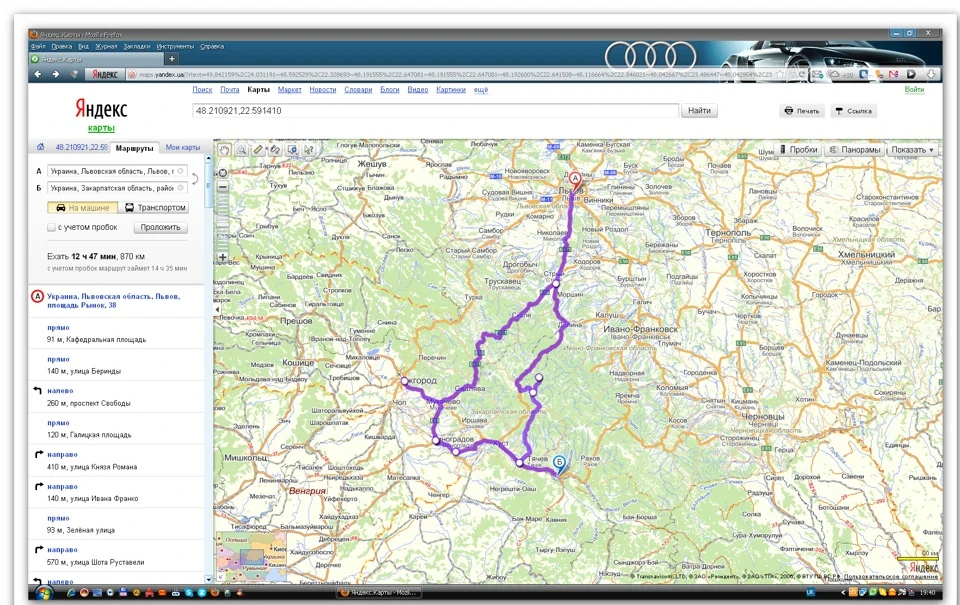Click the overview mini-map thumbnail

pyautogui.click(x=250, y=557)
